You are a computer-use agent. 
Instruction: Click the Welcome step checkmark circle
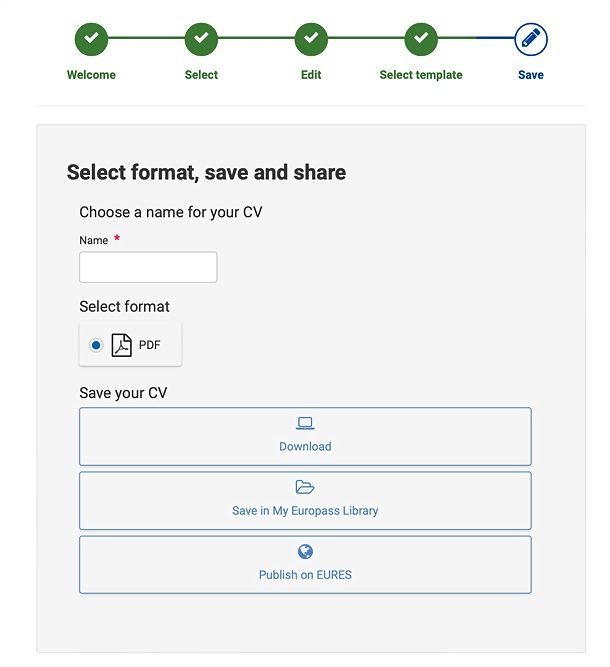(91, 39)
